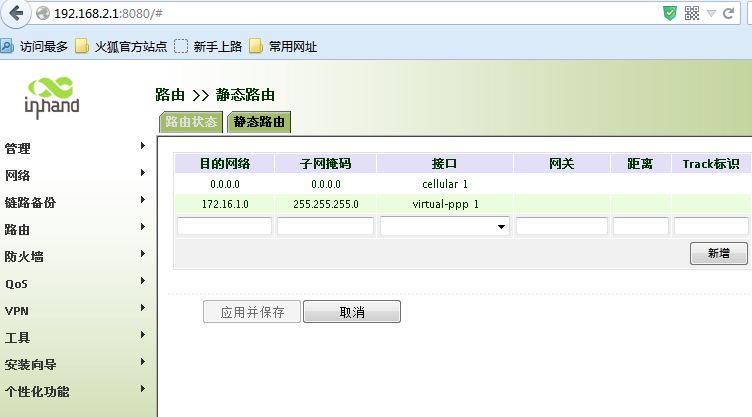Screen dimensions: 752x417
Task: Click the 取消 button
Action: [x=352, y=312]
